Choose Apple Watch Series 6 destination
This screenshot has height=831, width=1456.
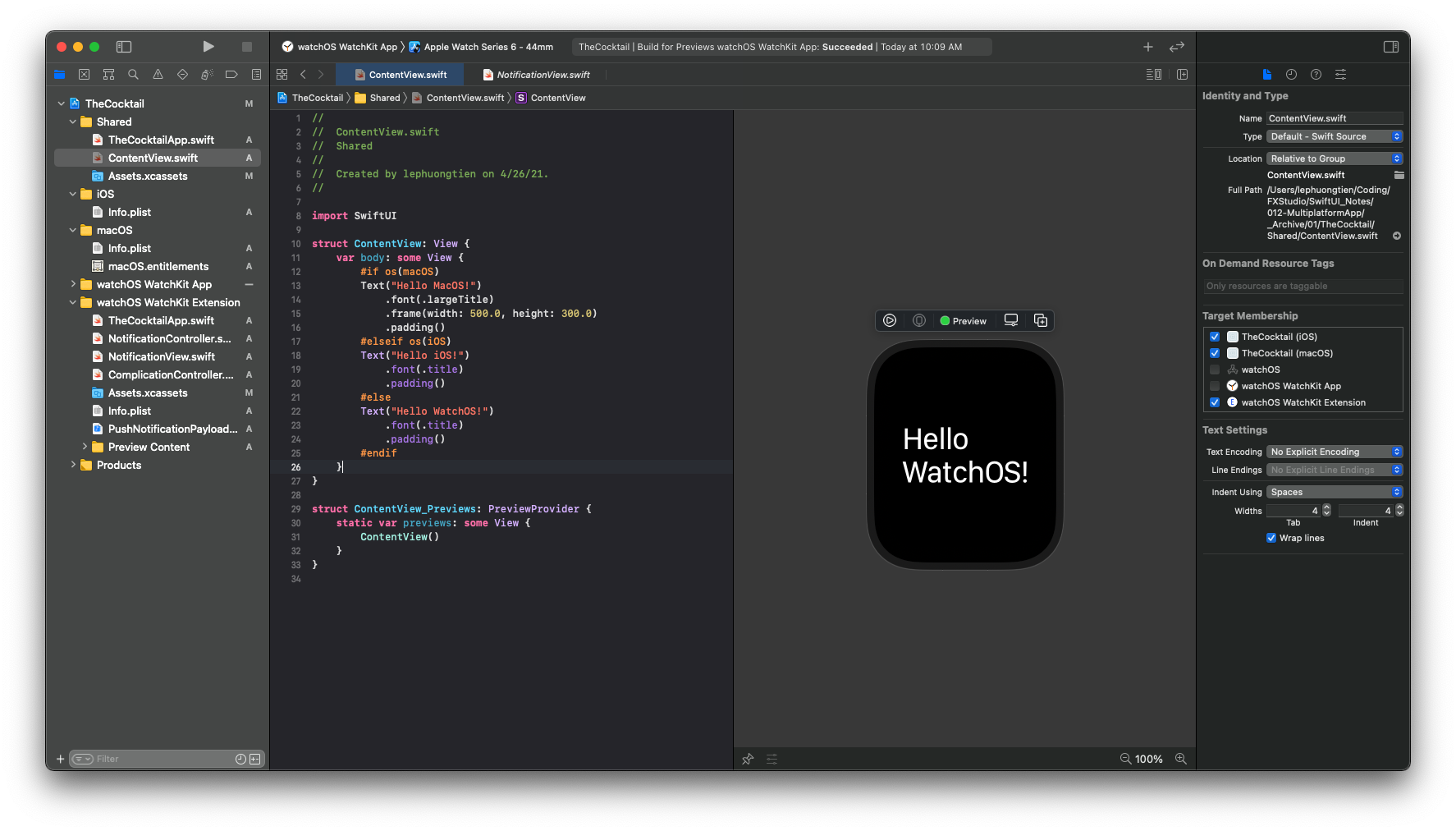(x=482, y=47)
